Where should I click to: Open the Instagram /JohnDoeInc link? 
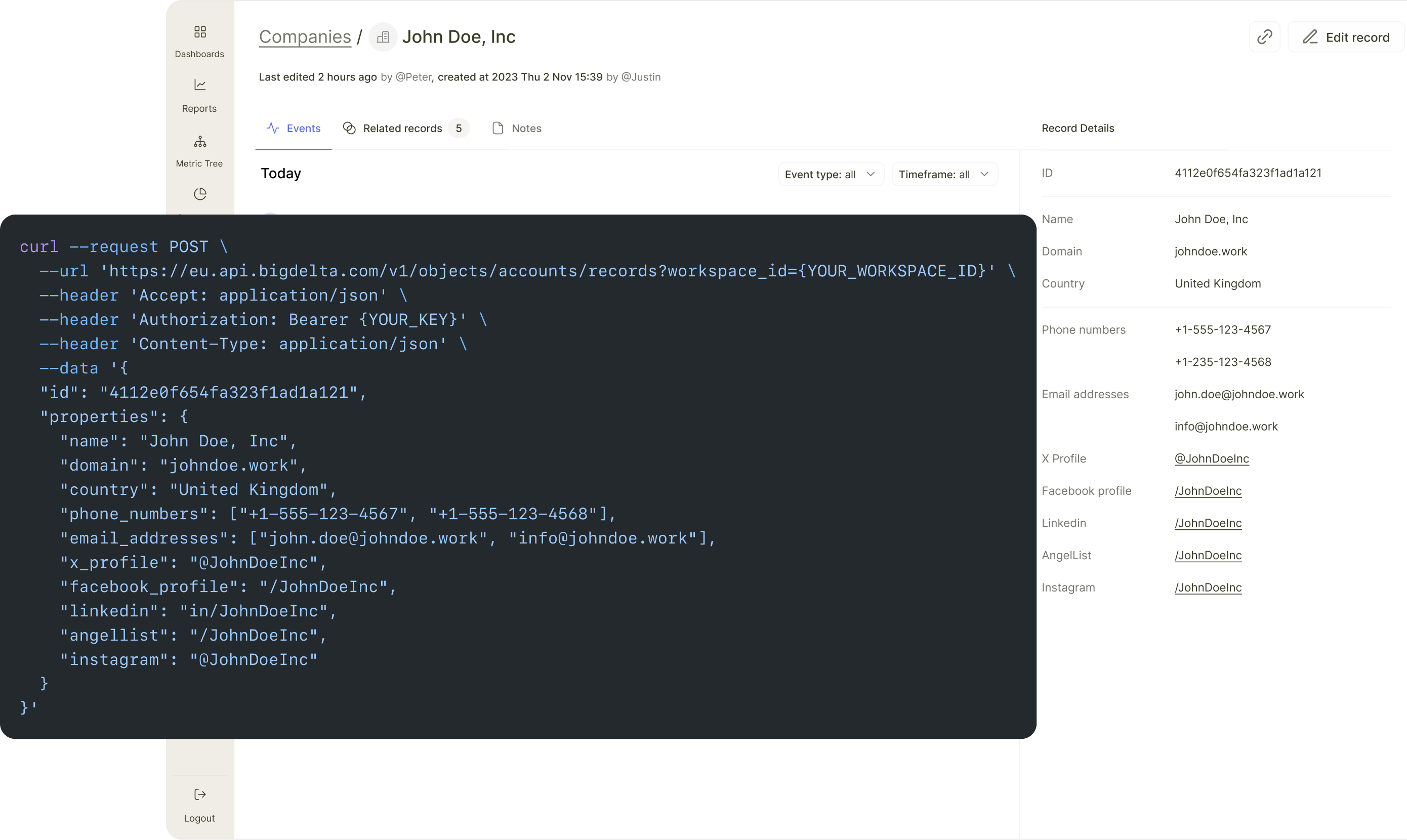click(1208, 587)
